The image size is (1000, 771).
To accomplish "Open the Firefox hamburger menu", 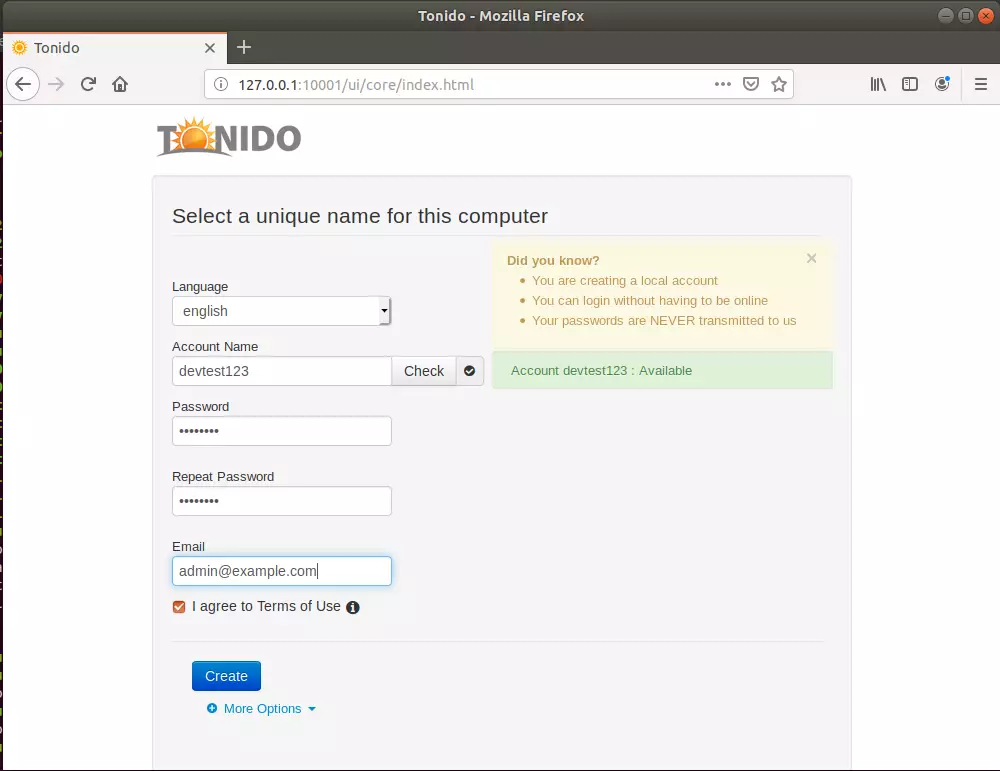I will click(x=981, y=84).
